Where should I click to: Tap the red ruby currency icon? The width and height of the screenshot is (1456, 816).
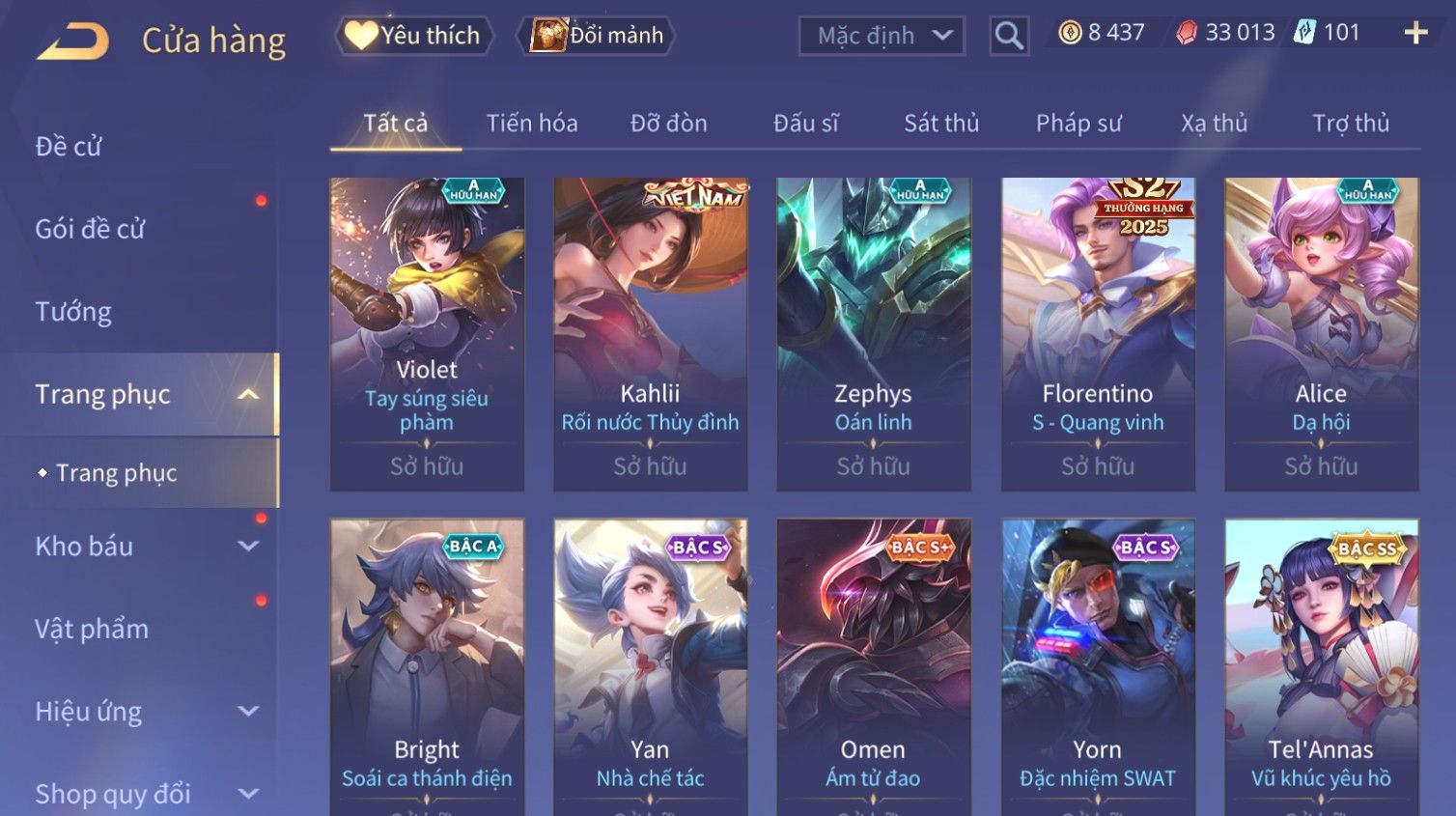point(1187,34)
